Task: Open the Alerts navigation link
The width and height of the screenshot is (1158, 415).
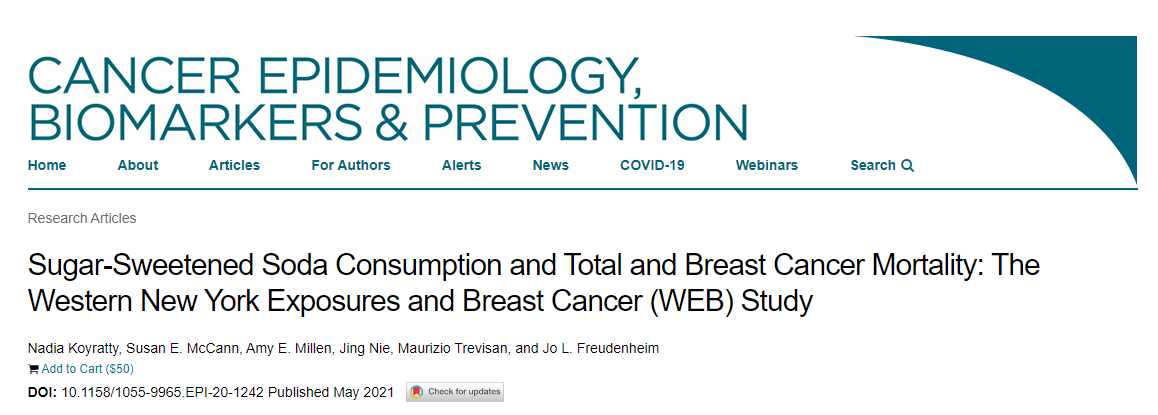Action: [x=461, y=165]
